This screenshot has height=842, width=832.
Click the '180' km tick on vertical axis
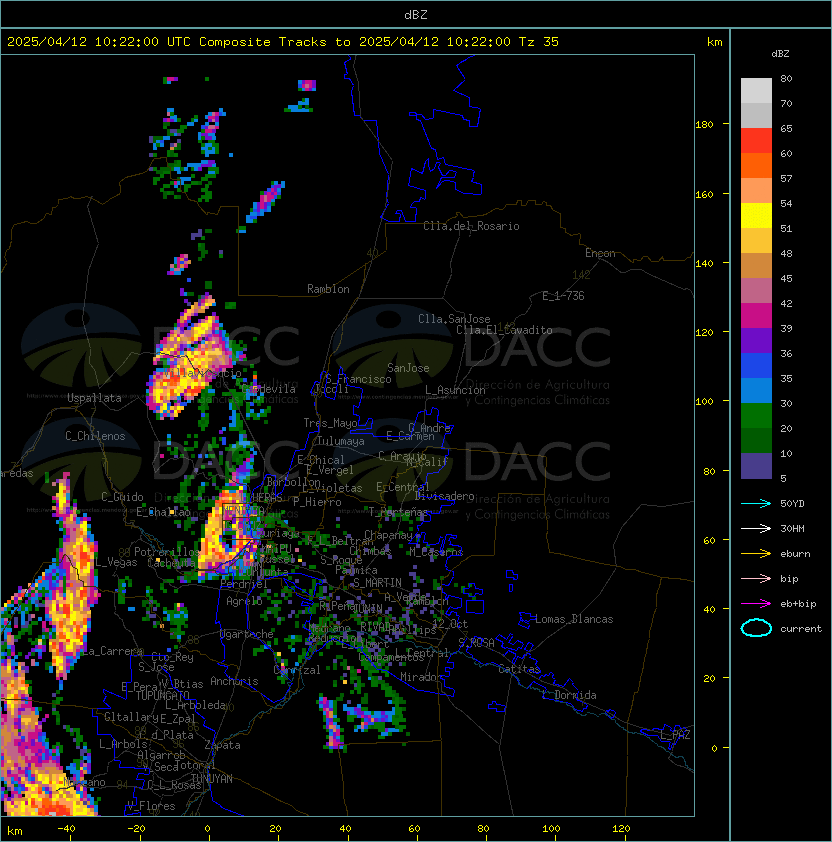704,124
